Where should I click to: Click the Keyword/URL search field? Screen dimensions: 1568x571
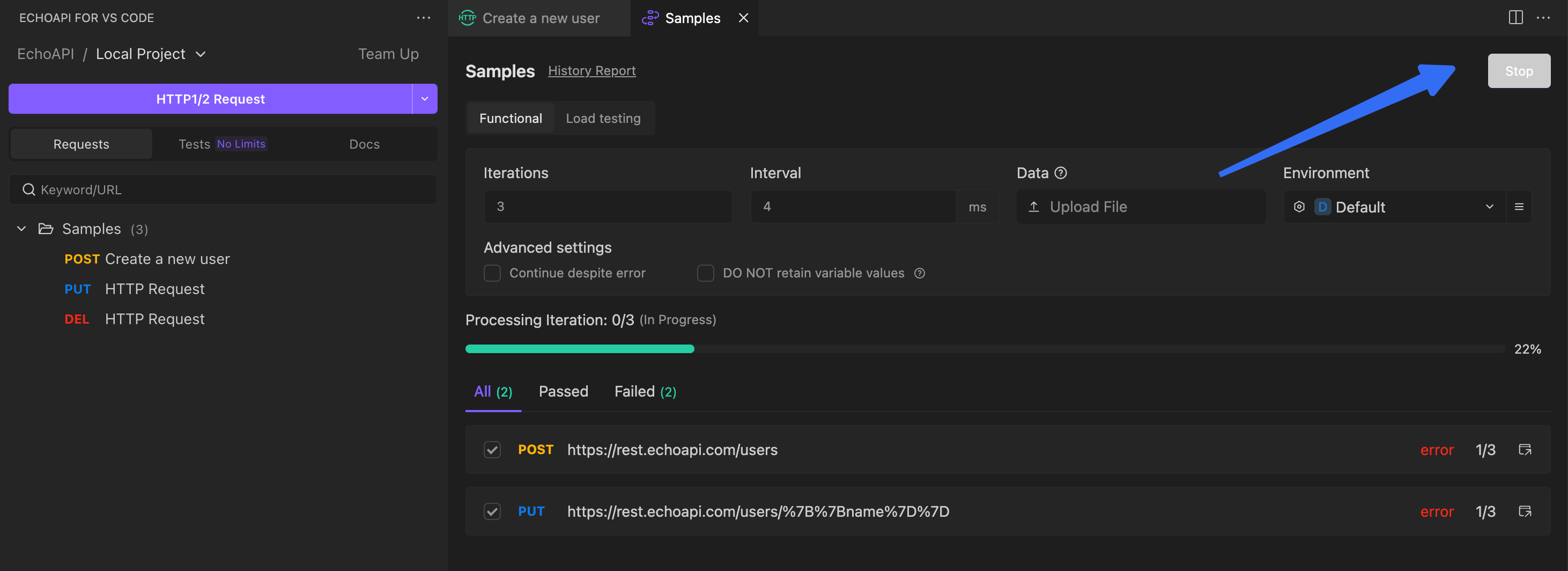click(x=223, y=189)
